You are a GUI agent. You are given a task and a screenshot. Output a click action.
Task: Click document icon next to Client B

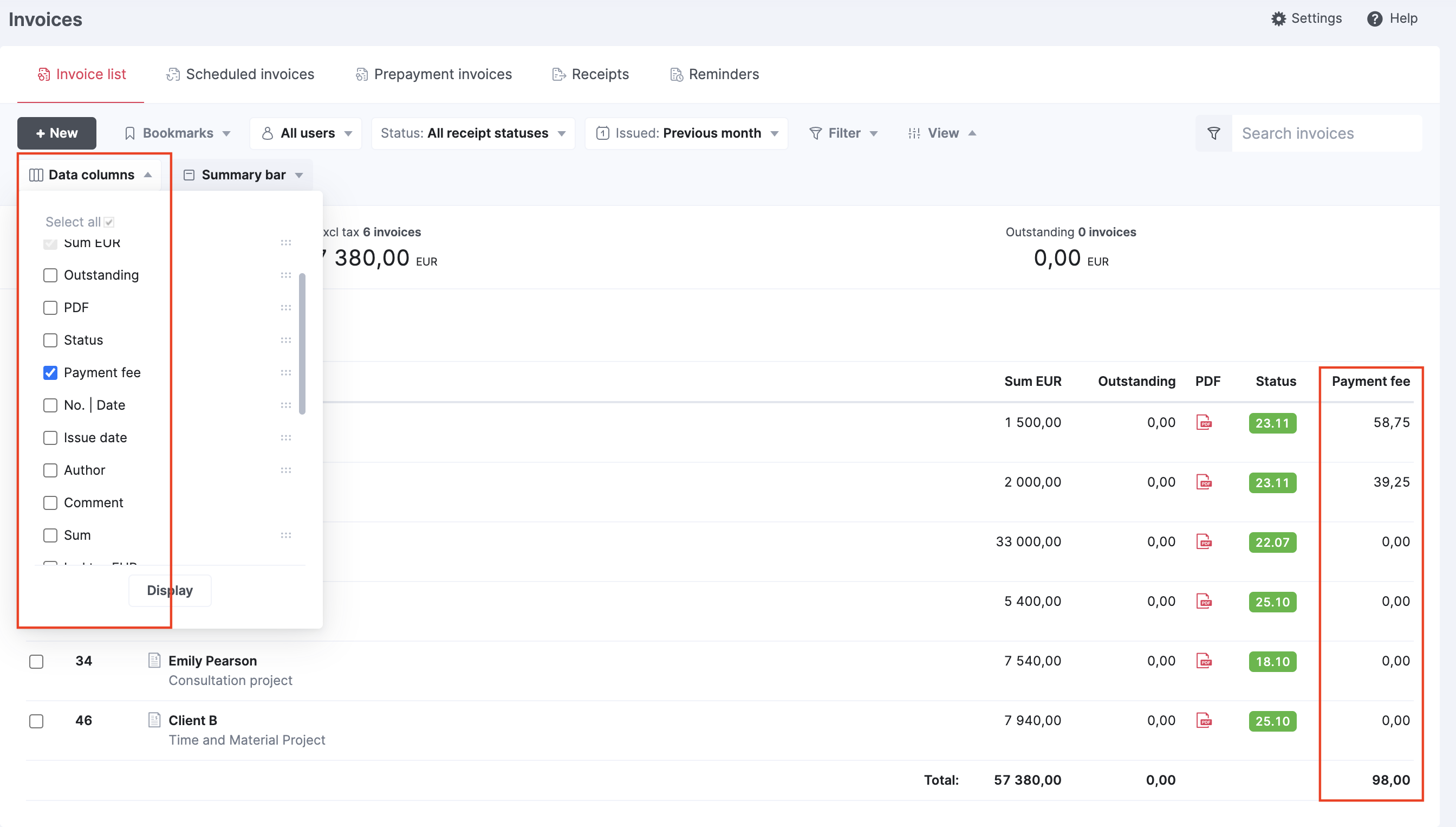[154, 720]
